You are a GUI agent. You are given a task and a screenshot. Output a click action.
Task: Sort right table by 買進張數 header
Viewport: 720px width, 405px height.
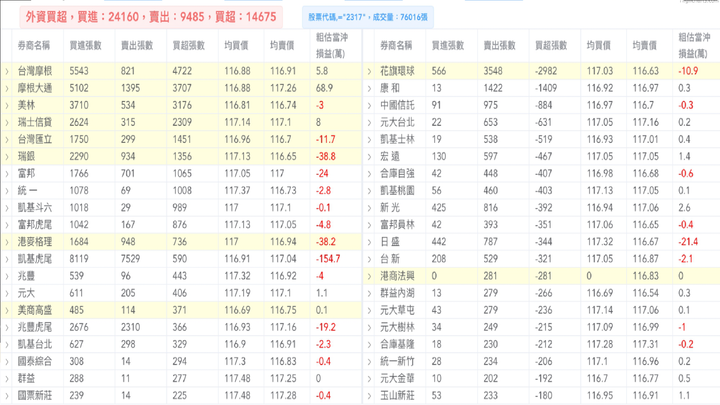448,45
